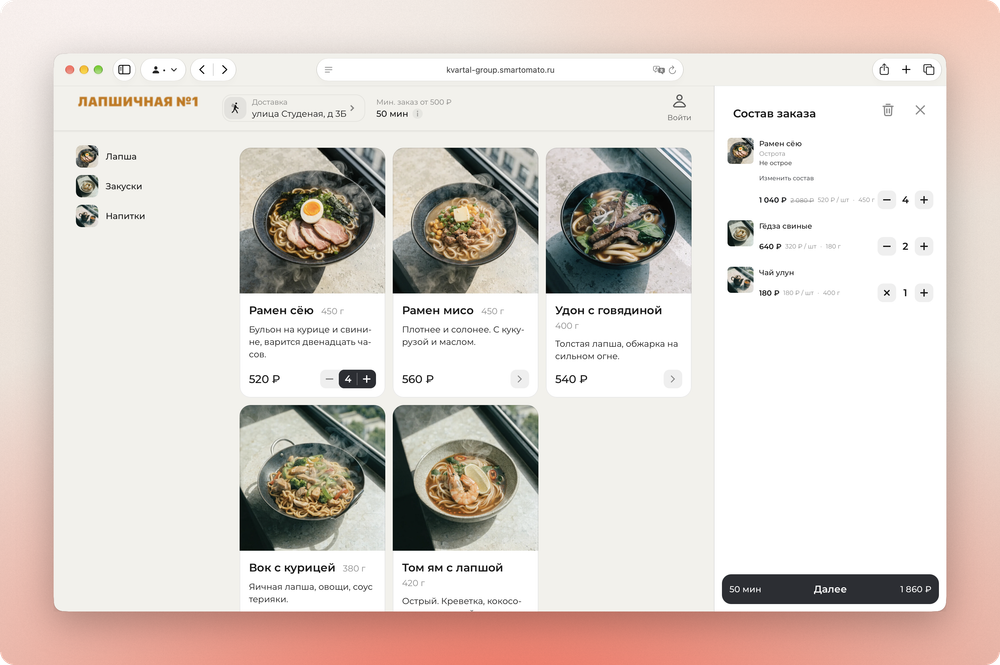Click the translate page icon
The height and width of the screenshot is (665, 1000).
tap(658, 69)
